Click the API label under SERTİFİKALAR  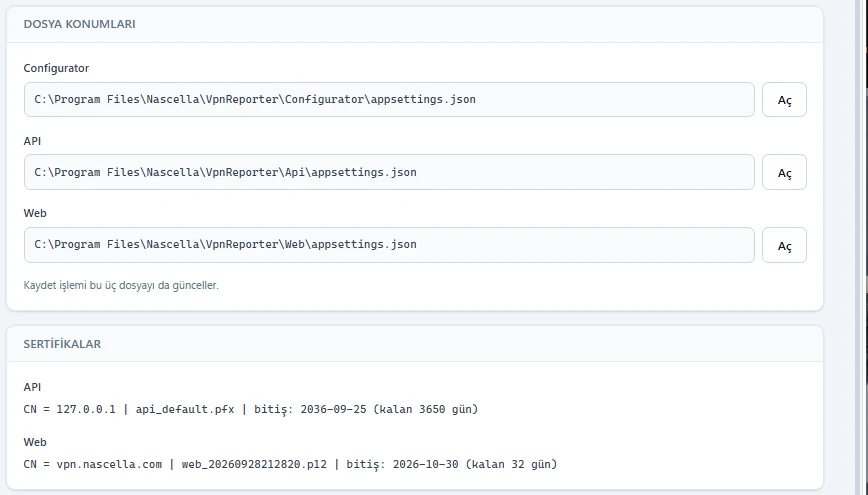pyautogui.click(x=32, y=387)
